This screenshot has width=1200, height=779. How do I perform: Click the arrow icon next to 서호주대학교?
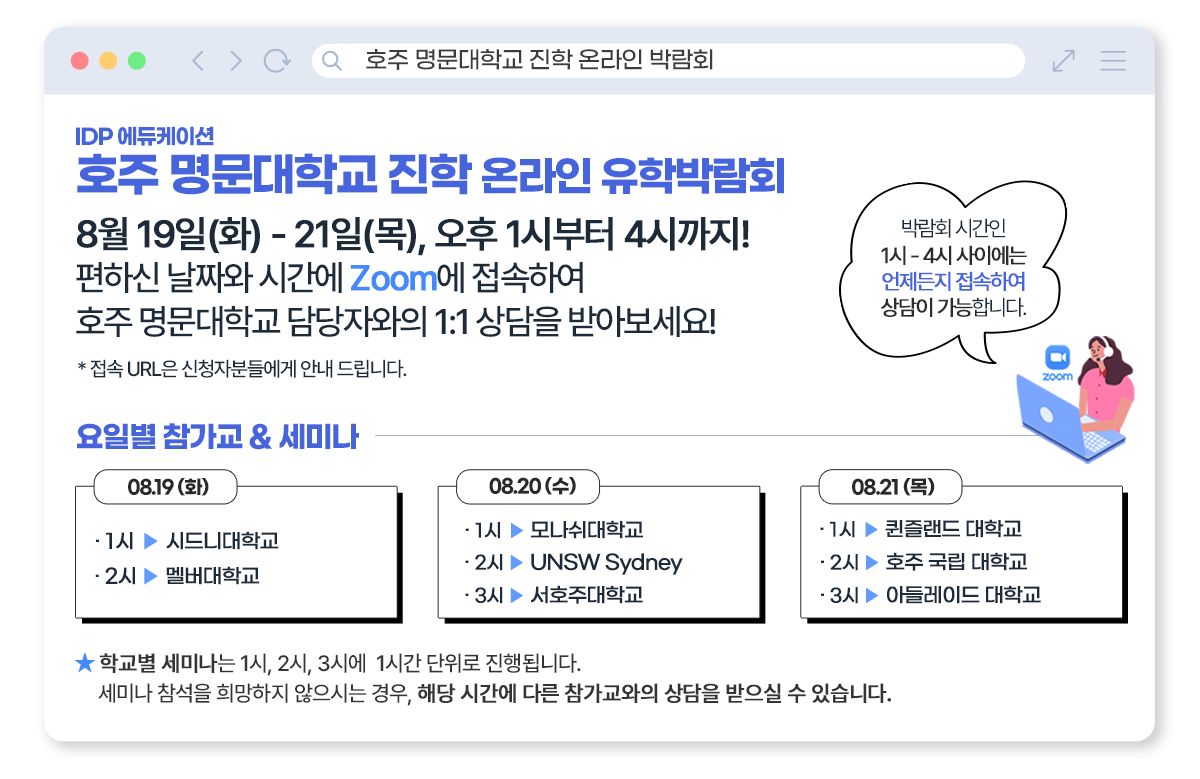(x=517, y=595)
